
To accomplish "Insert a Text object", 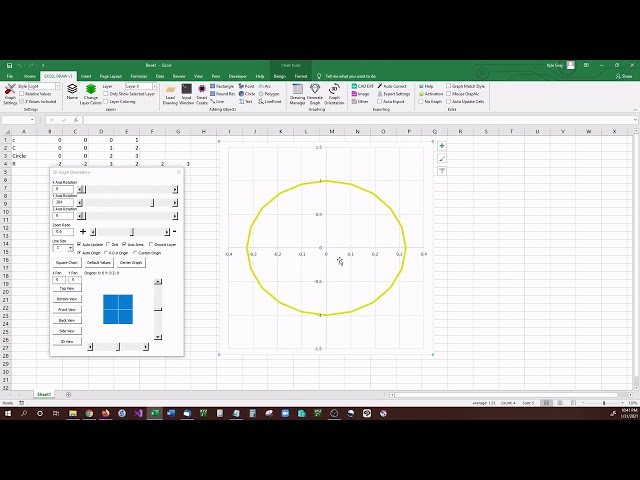I will 246,101.
